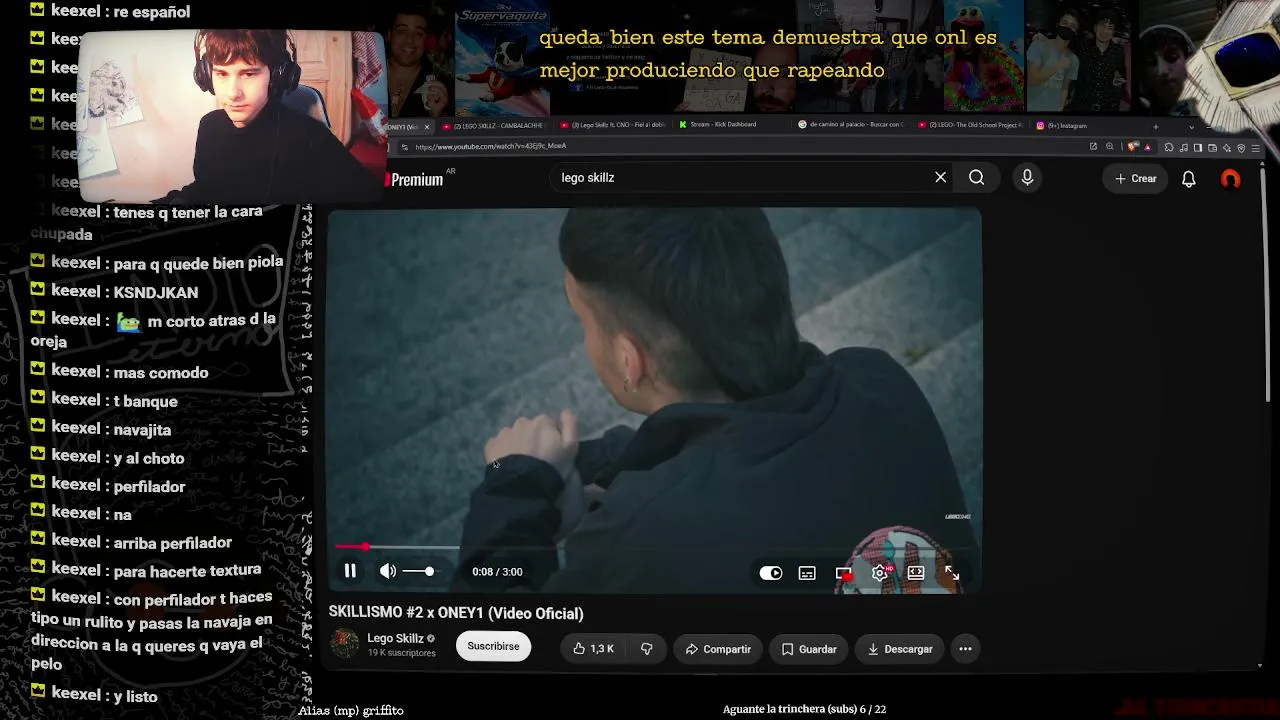The height and width of the screenshot is (720, 1280).
Task: Switch to theater mode view
Action: (x=915, y=573)
